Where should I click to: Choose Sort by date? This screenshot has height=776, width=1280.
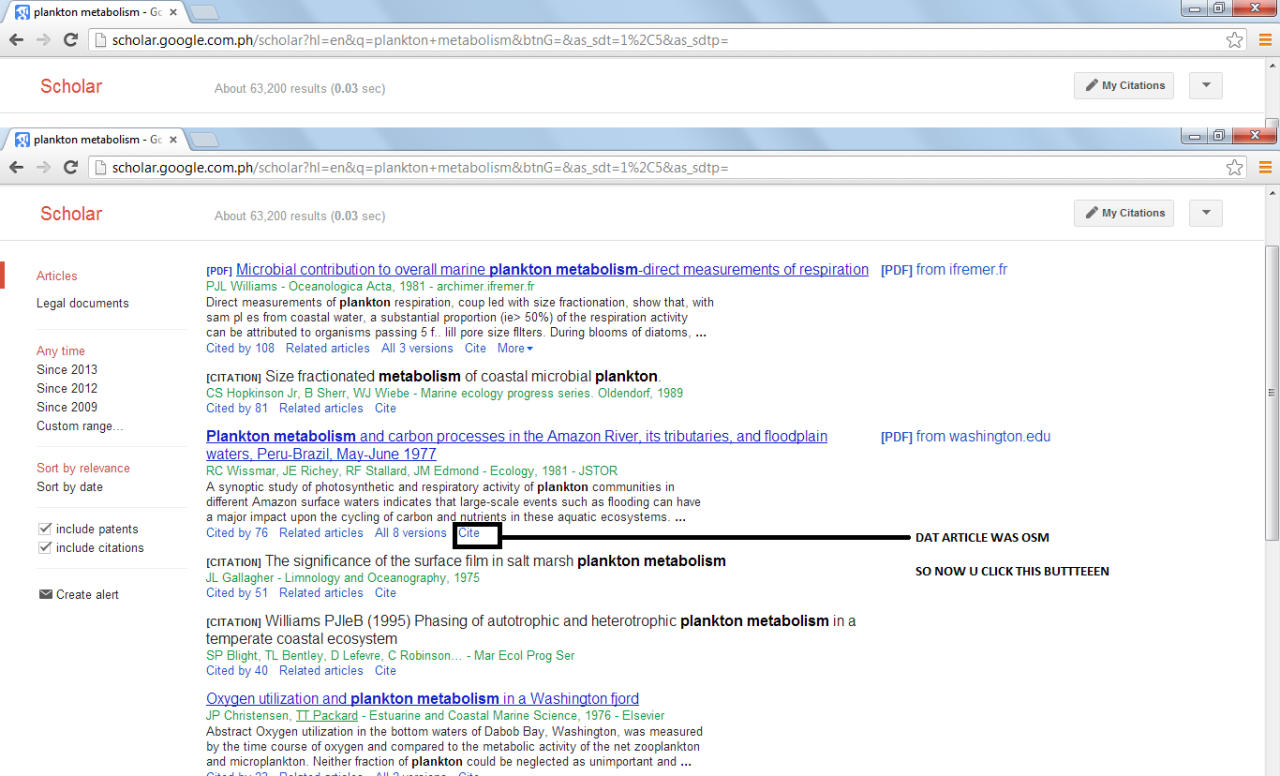coord(70,487)
